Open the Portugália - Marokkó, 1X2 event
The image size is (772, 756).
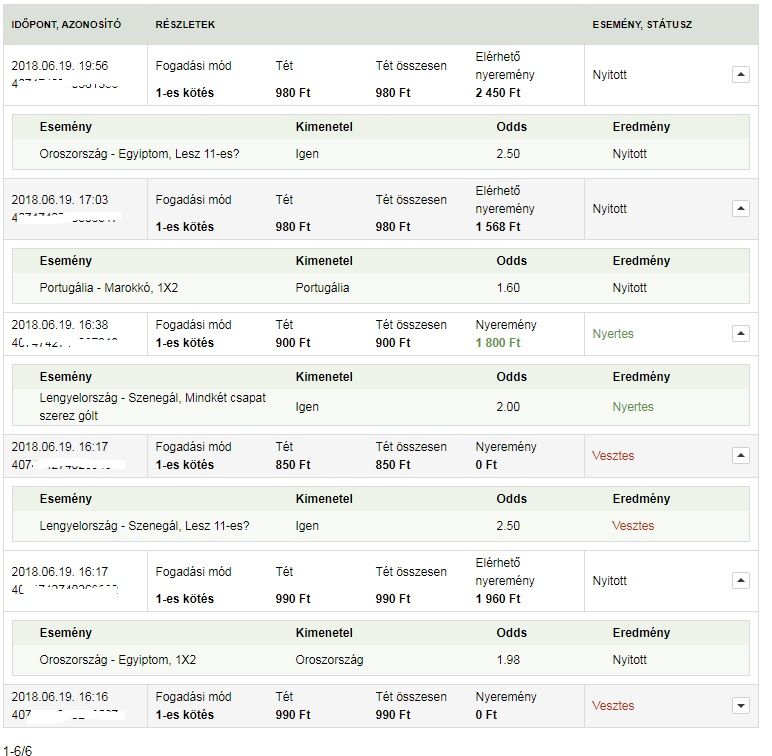(x=109, y=288)
